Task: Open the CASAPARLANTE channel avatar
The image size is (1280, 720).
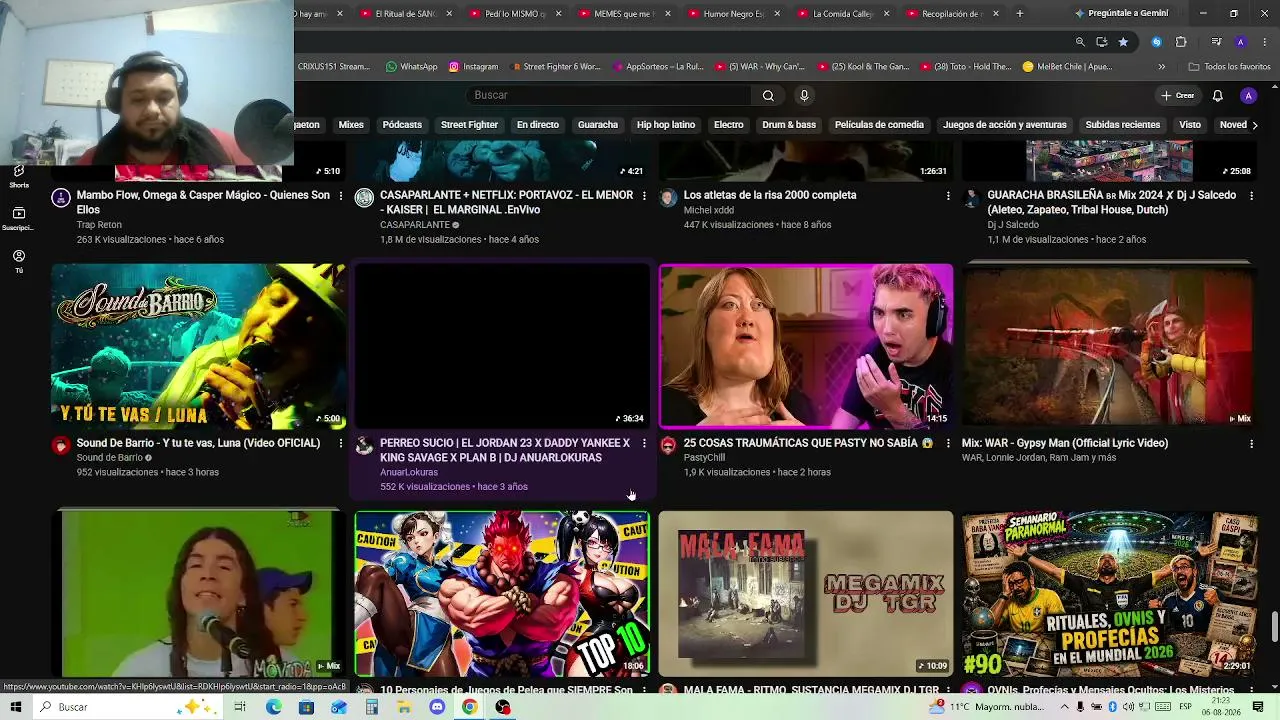Action: click(x=364, y=197)
